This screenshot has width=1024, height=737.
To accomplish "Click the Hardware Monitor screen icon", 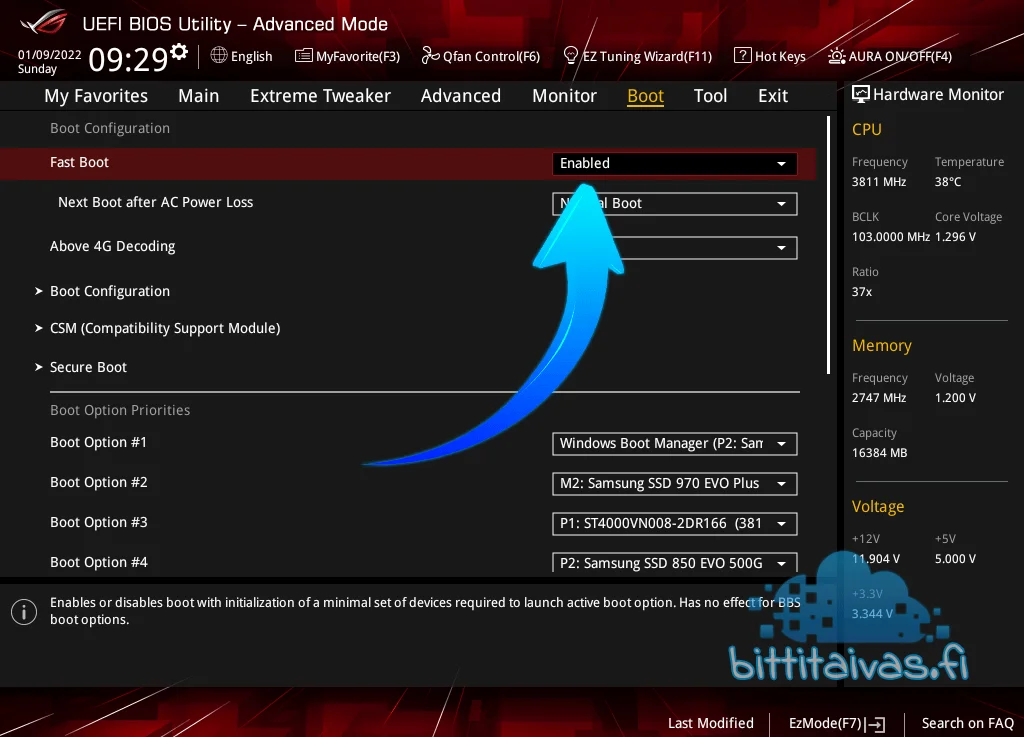I will (861, 95).
